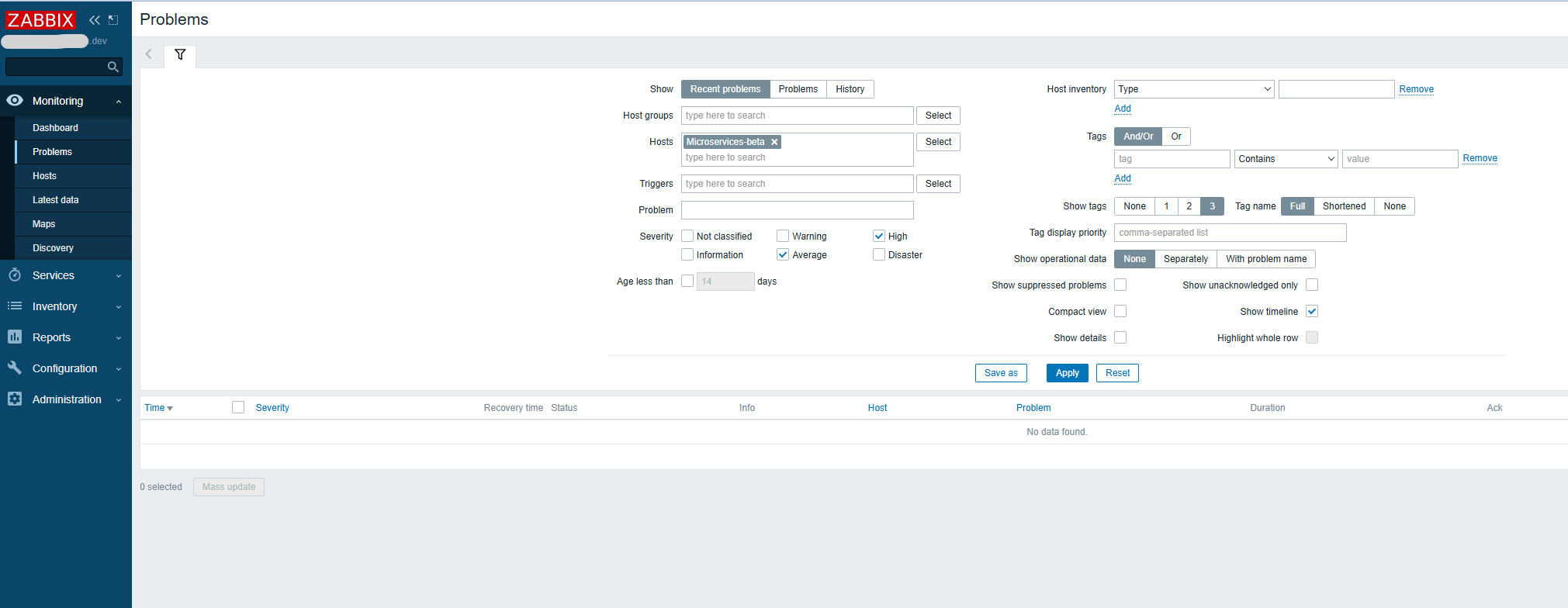Expand the Services menu section
Viewport: 1568px width, 608px height.
click(x=119, y=276)
